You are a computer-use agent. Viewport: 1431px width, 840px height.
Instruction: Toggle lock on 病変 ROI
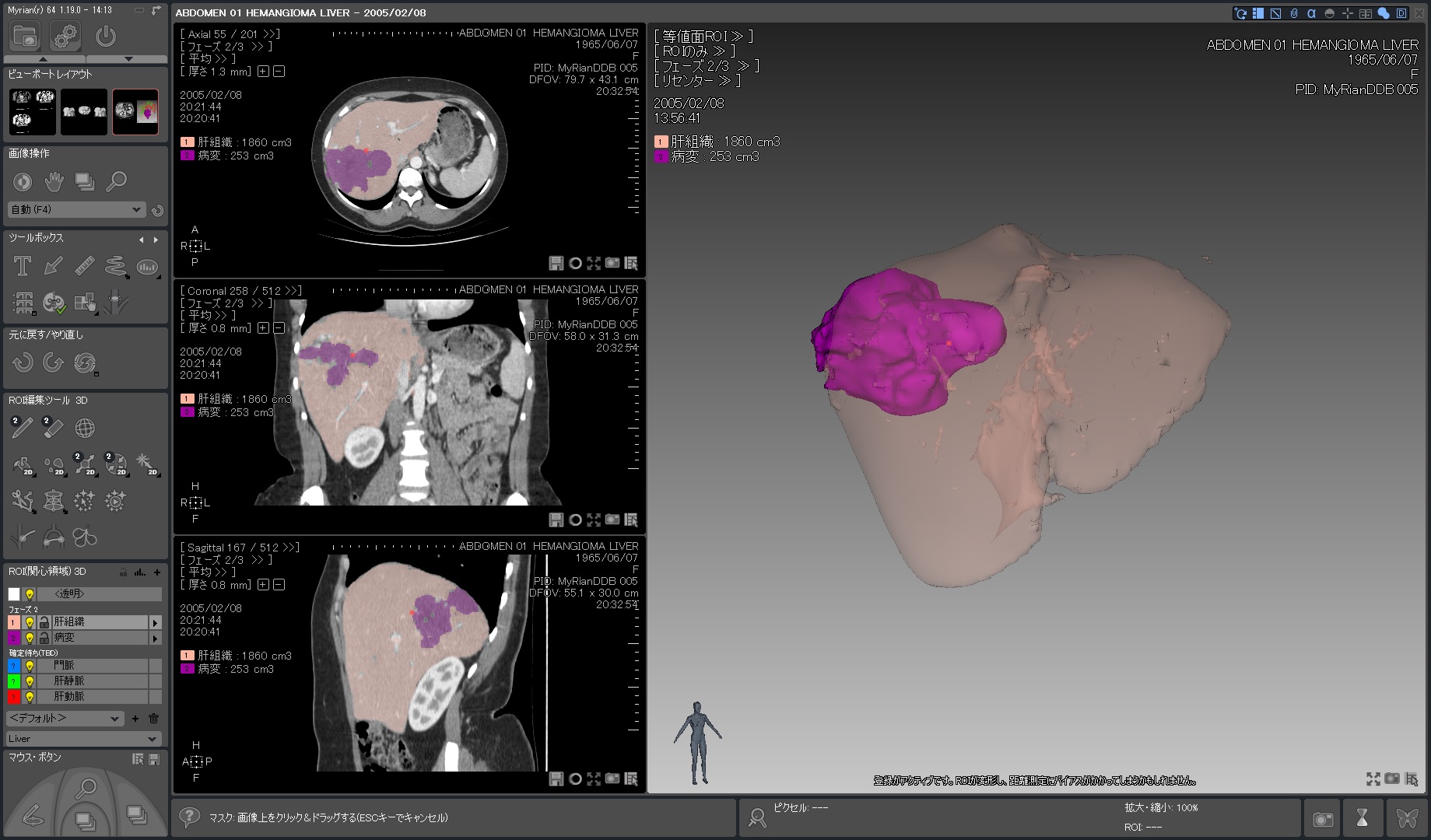tap(44, 638)
